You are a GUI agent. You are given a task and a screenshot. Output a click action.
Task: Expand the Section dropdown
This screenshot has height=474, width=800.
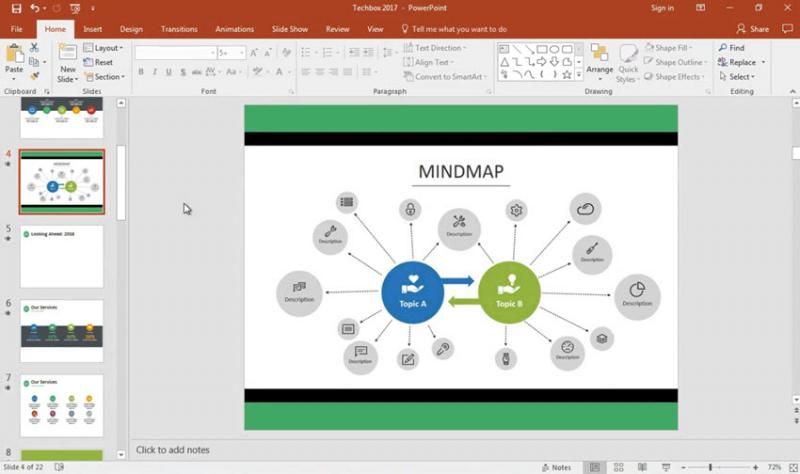pyautogui.click(x=104, y=77)
